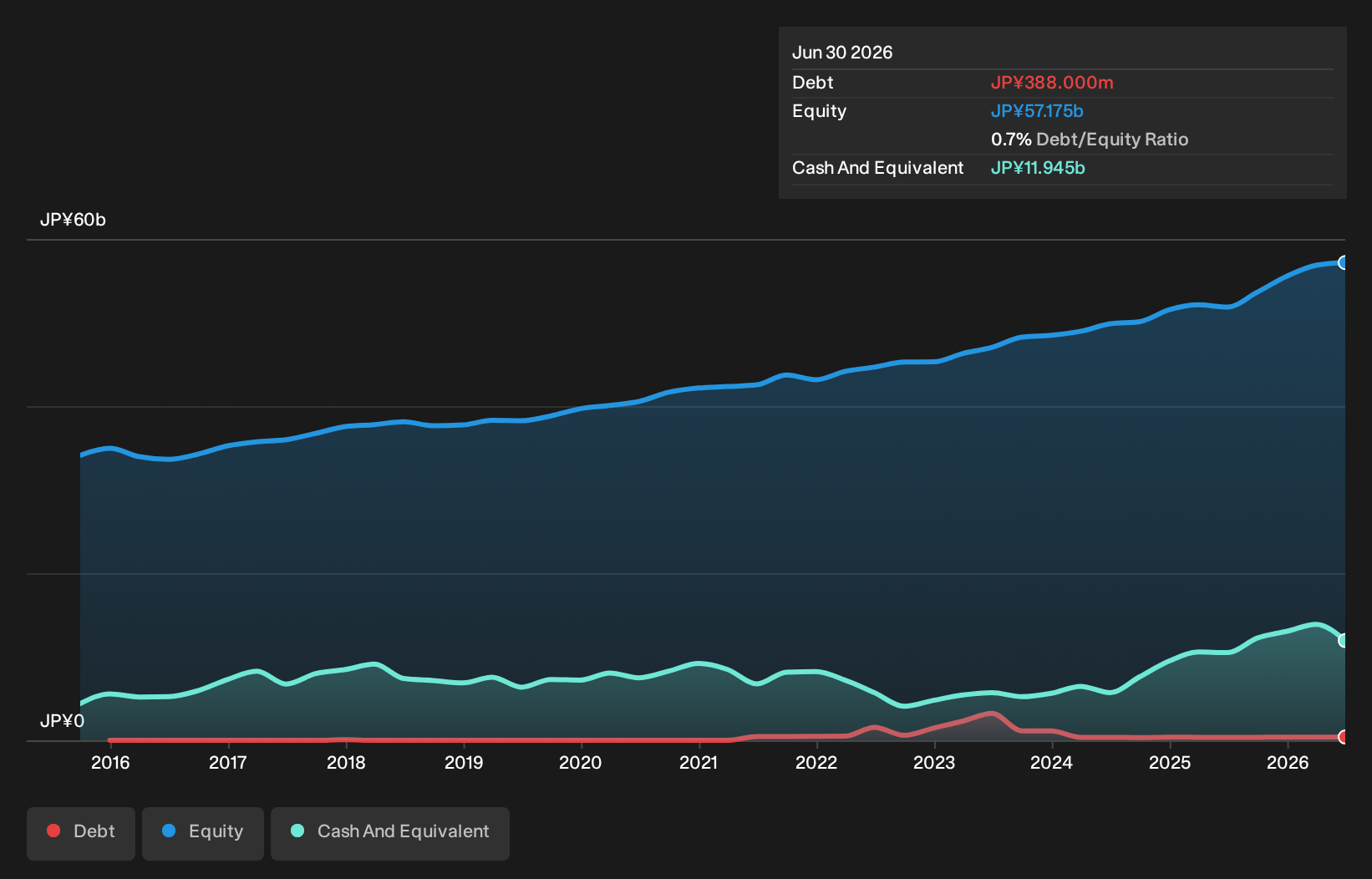This screenshot has height=879, width=1372.
Task: Click the JP¥60b y-axis label
Action: click(x=73, y=220)
